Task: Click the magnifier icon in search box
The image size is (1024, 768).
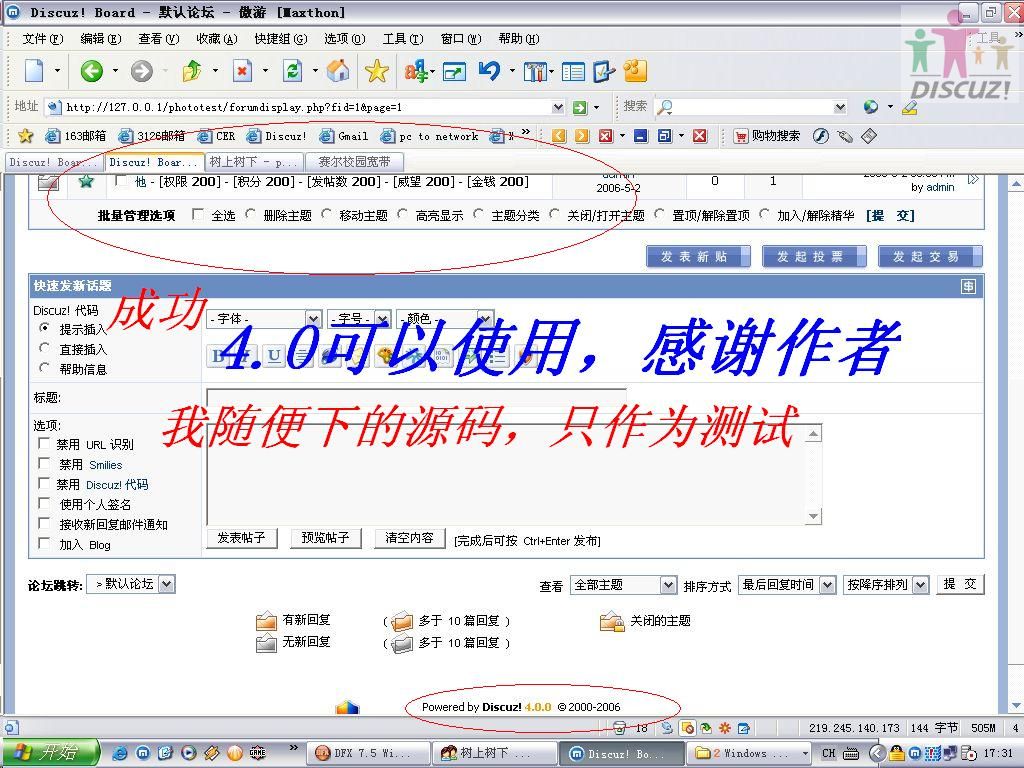Action: pyautogui.click(x=665, y=107)
